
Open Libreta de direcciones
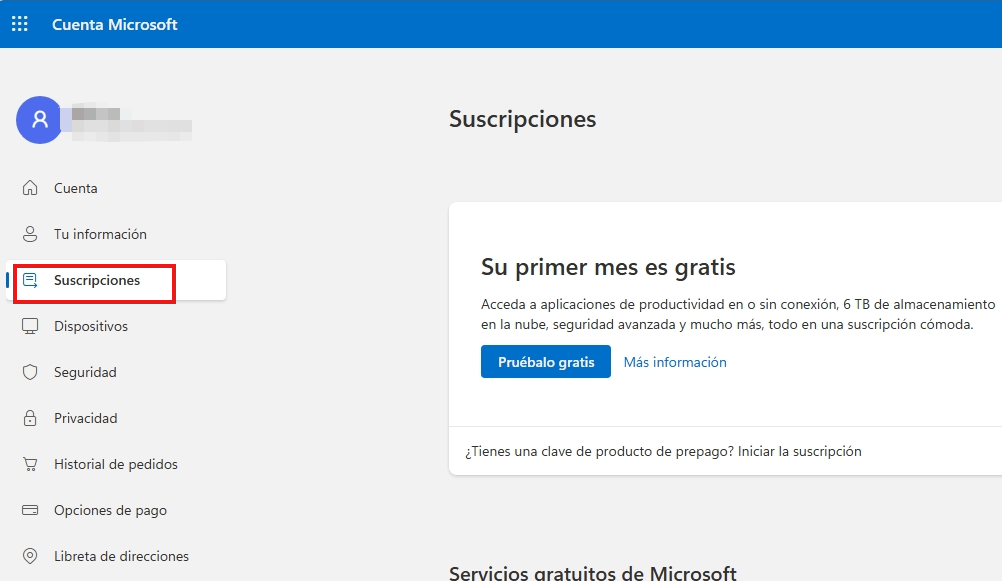pyautogui.click(x=121, y=556)
